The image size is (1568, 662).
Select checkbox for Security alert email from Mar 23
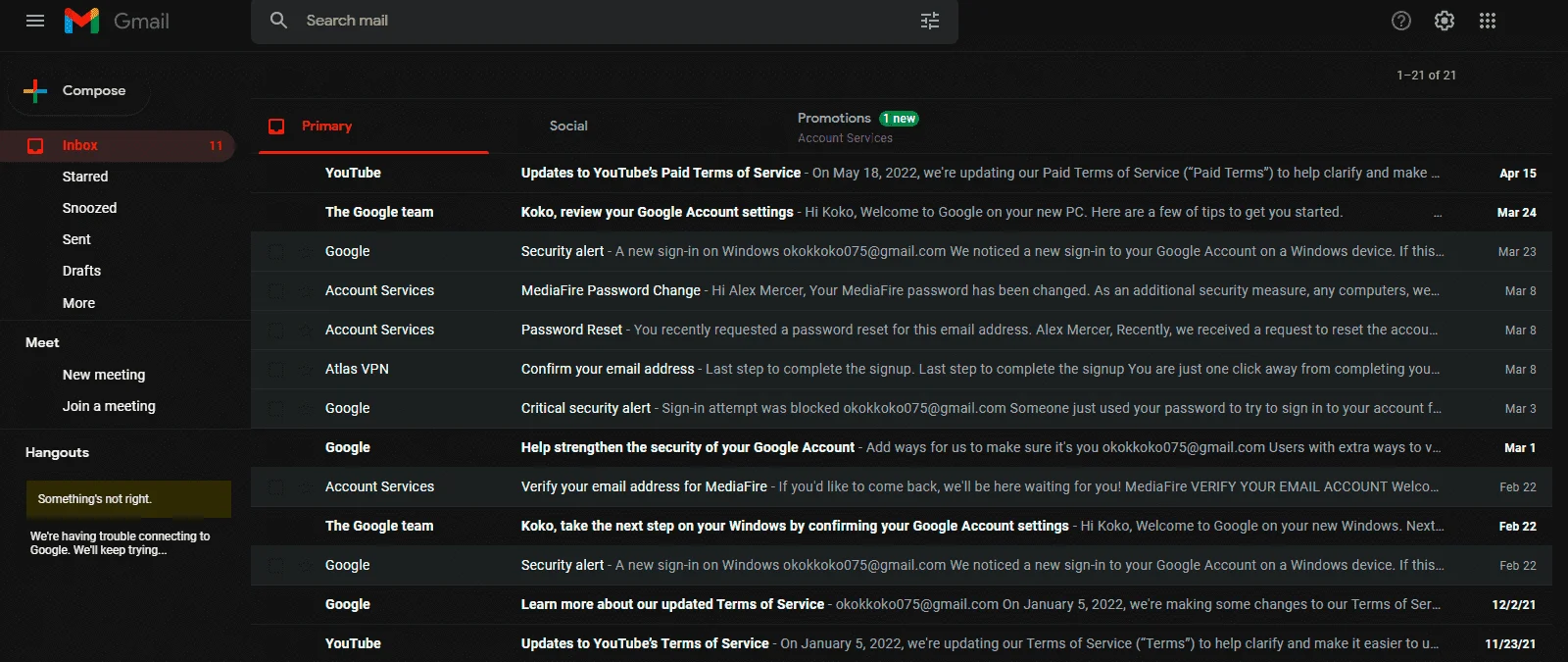(277, 251)
